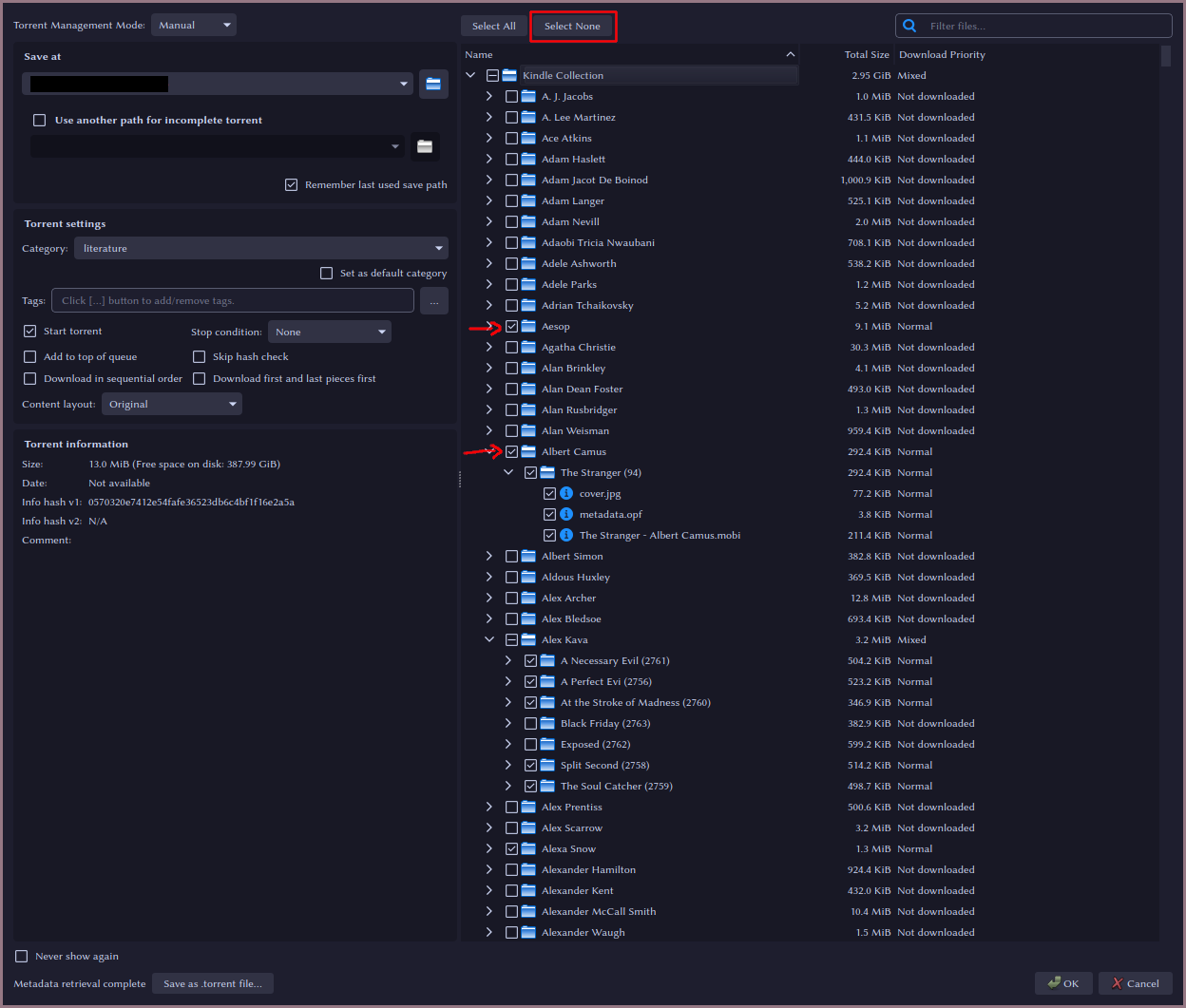This screenshot has width=1186, height=1008.
Task: Confirm with the OK button
Action: click(x=1063, y=983)
